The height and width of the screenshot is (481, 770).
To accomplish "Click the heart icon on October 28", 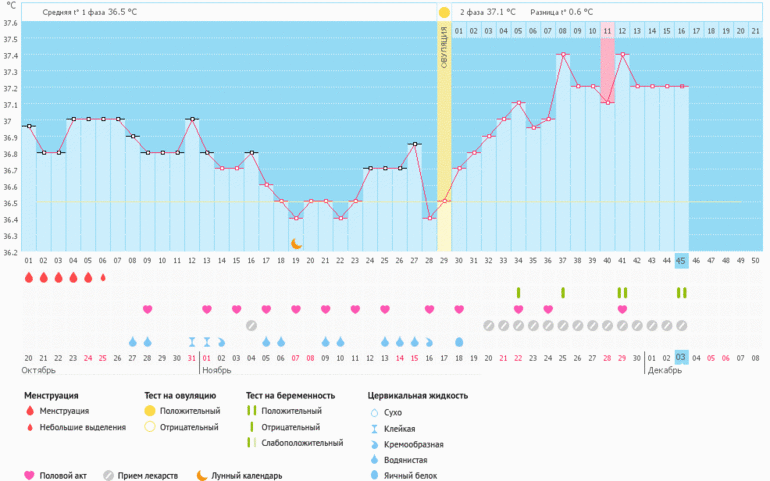I will pyautogui.click(x=148, y=309).
